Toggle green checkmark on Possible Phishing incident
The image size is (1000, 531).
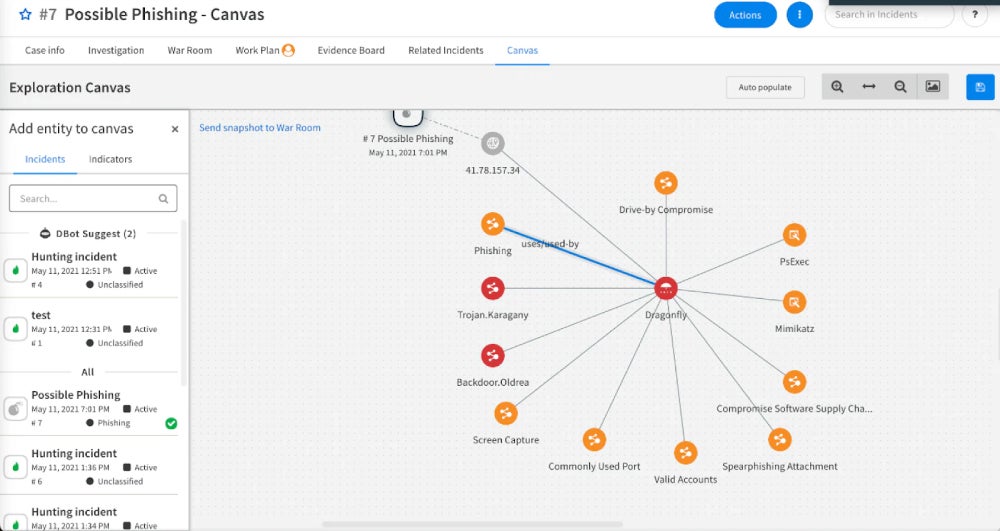[171, 423]
